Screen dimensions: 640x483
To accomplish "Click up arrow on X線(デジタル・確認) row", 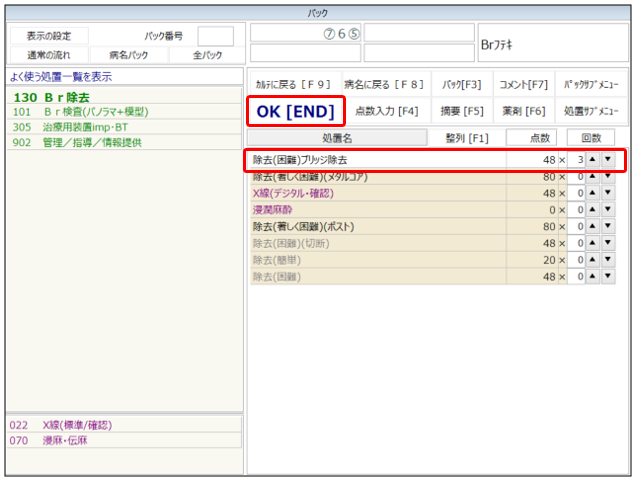I will point(593,193).
